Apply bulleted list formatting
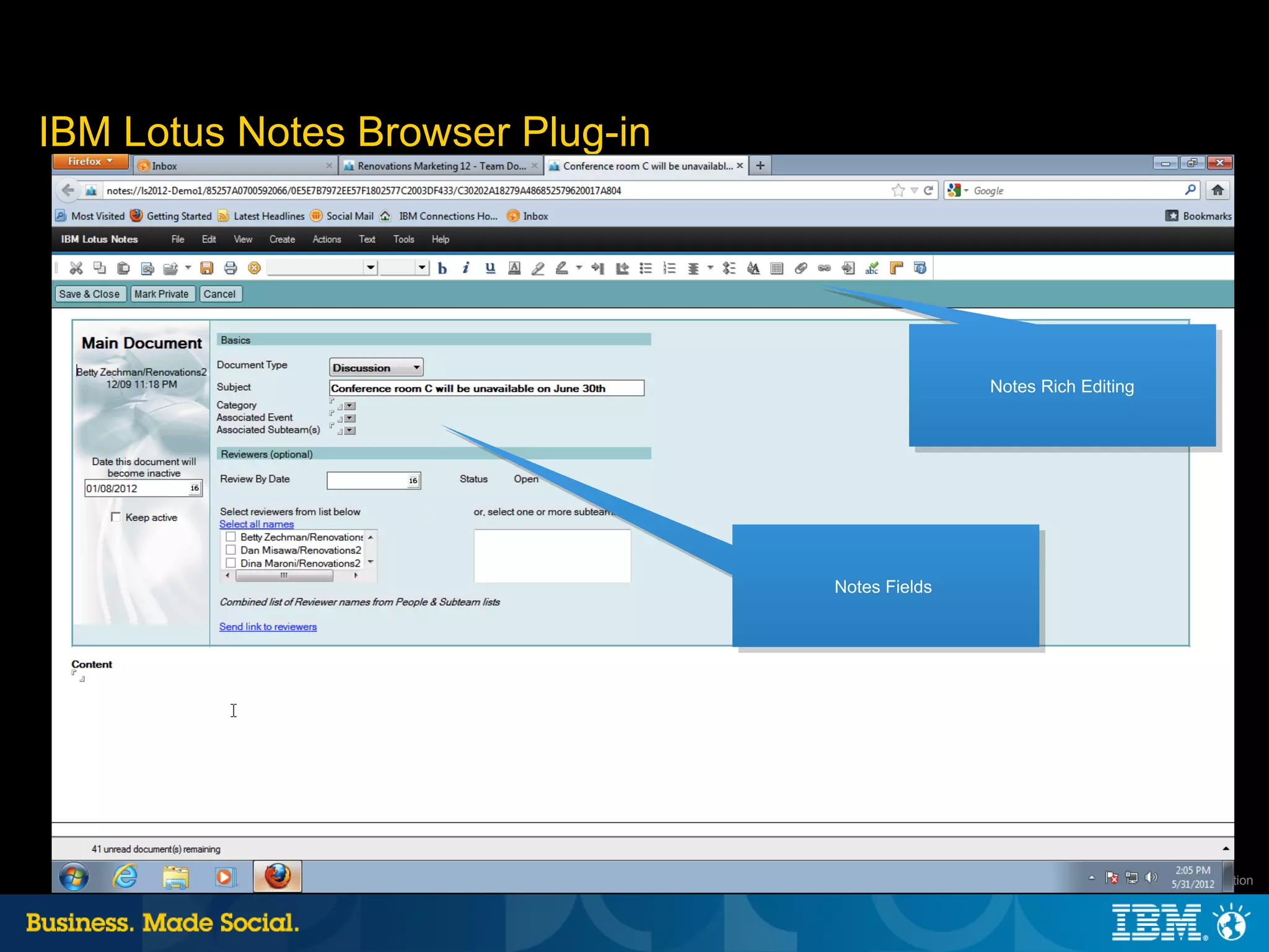 point(646,268)
